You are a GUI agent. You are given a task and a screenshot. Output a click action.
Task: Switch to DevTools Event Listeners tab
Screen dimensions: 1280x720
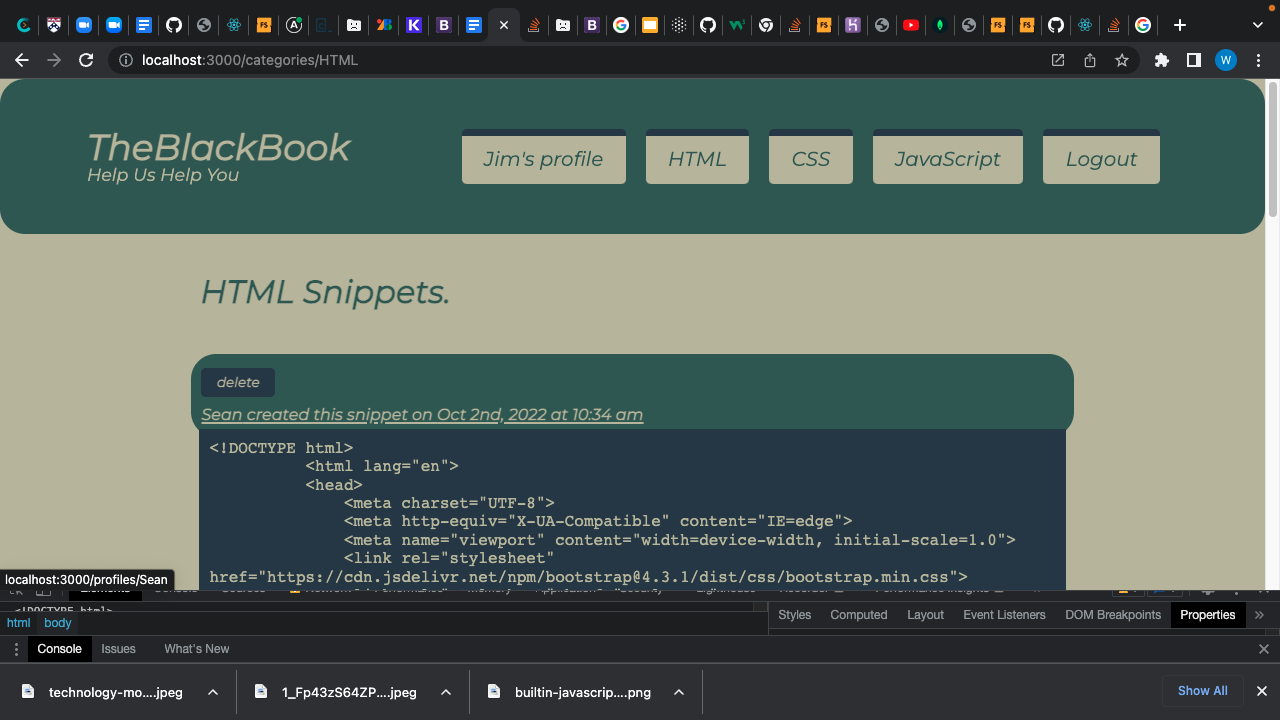pos(1004,615)
